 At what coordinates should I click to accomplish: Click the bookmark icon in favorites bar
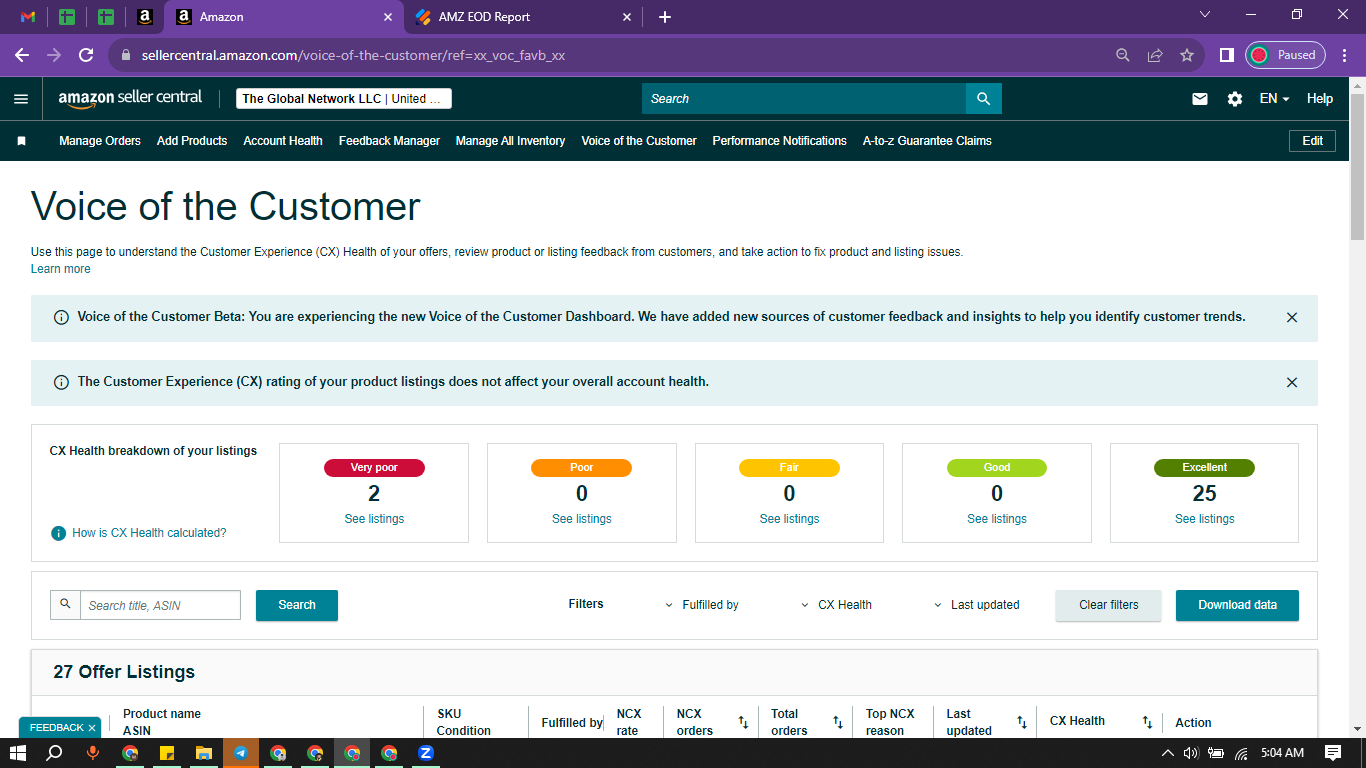coord(21,141)
